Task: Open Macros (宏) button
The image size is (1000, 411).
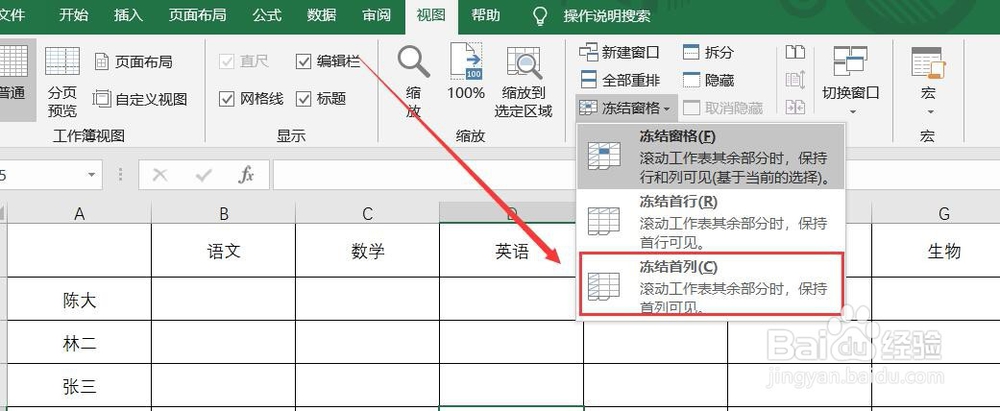Action: point(928,82)
